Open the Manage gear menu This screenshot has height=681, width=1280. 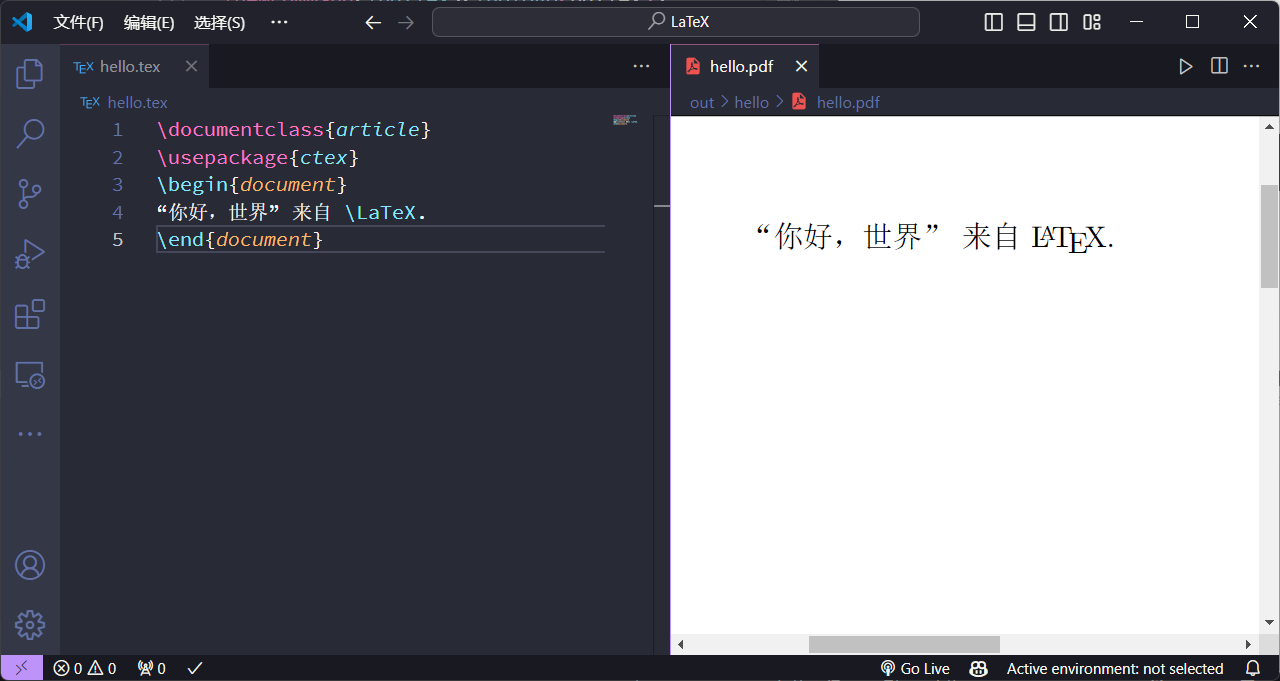coord(30,625)
